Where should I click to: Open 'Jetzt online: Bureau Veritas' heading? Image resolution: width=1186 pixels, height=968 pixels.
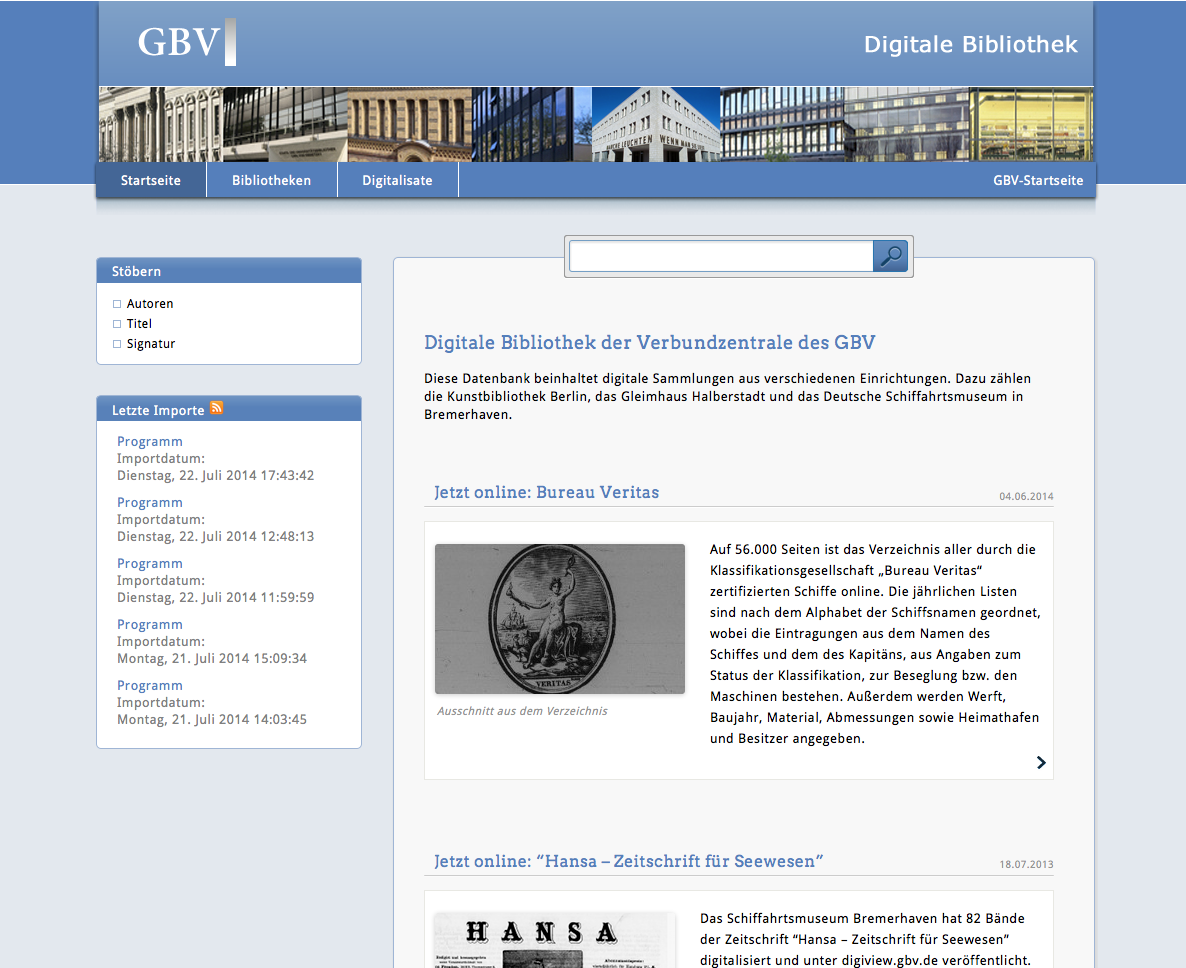coord(546,492)
